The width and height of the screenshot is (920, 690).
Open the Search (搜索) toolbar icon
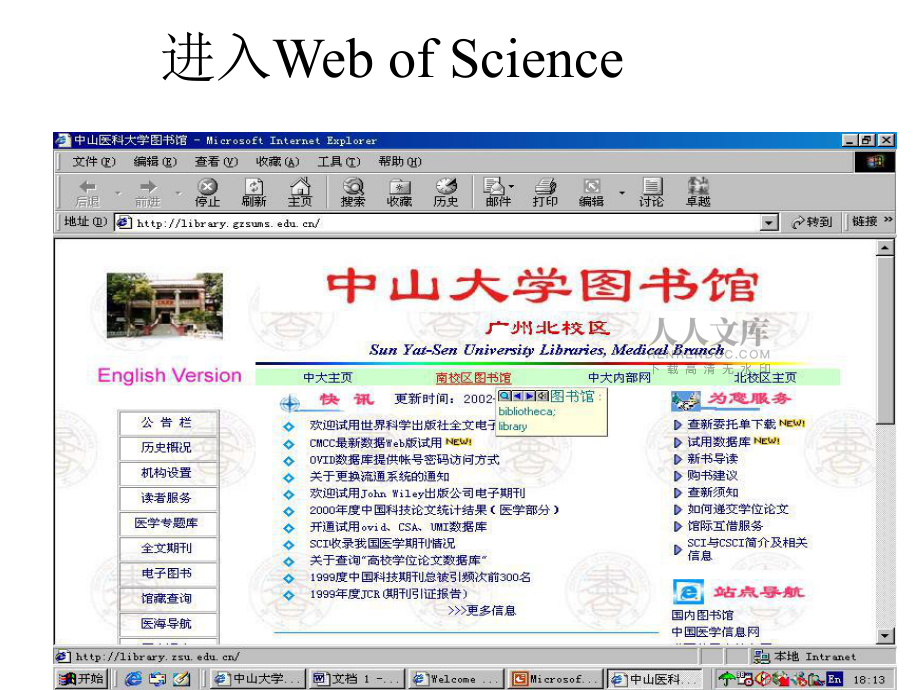tap(353, 192)
